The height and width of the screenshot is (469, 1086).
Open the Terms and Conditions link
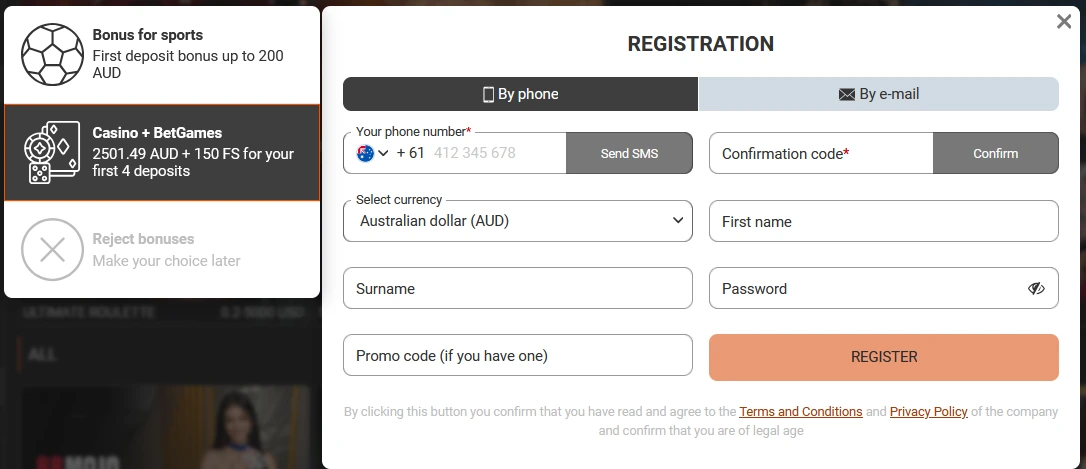tap(800, 412)
